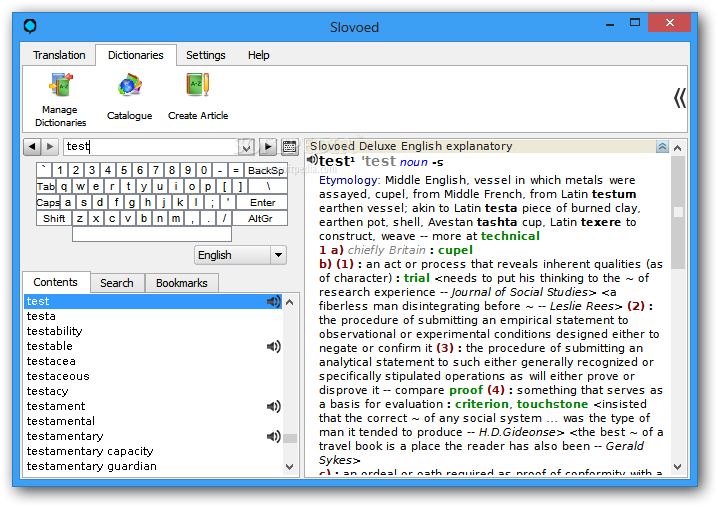The height and width of the screenshot is (507, 718).
Task: Go forward in search history
Action: coord(50,147)
